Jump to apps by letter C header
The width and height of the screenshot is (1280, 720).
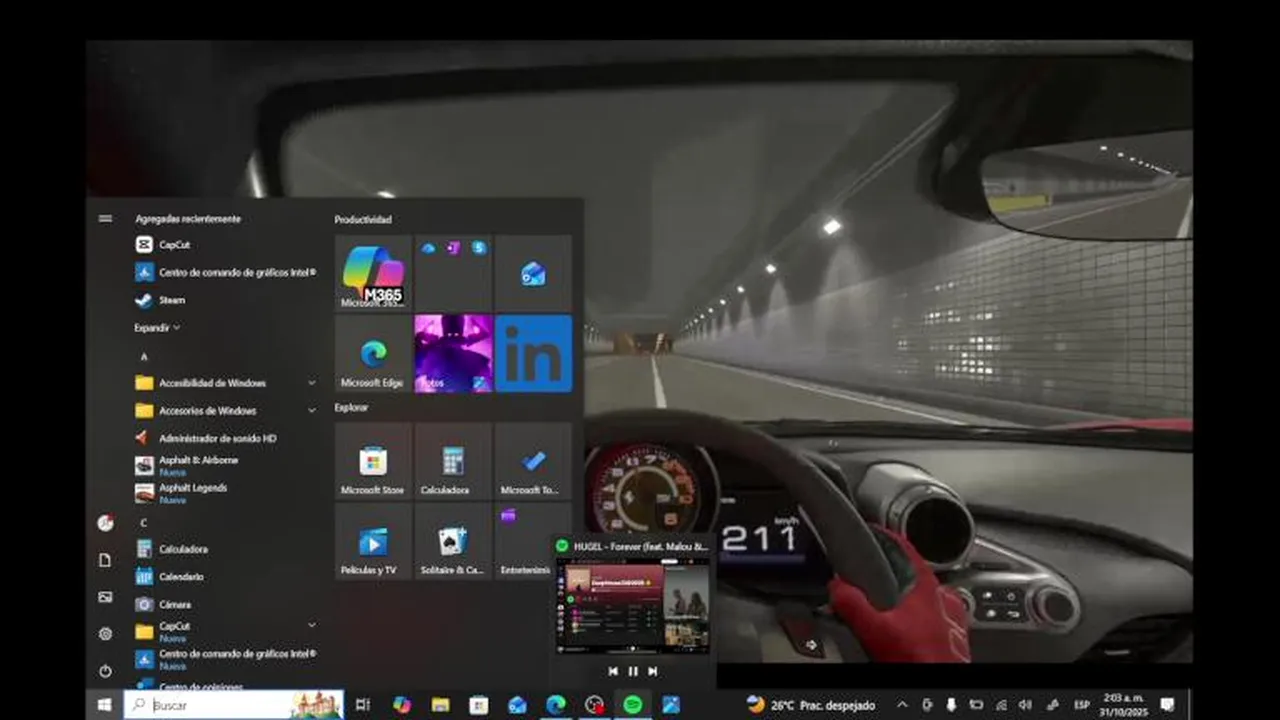[x=144, y=522]
